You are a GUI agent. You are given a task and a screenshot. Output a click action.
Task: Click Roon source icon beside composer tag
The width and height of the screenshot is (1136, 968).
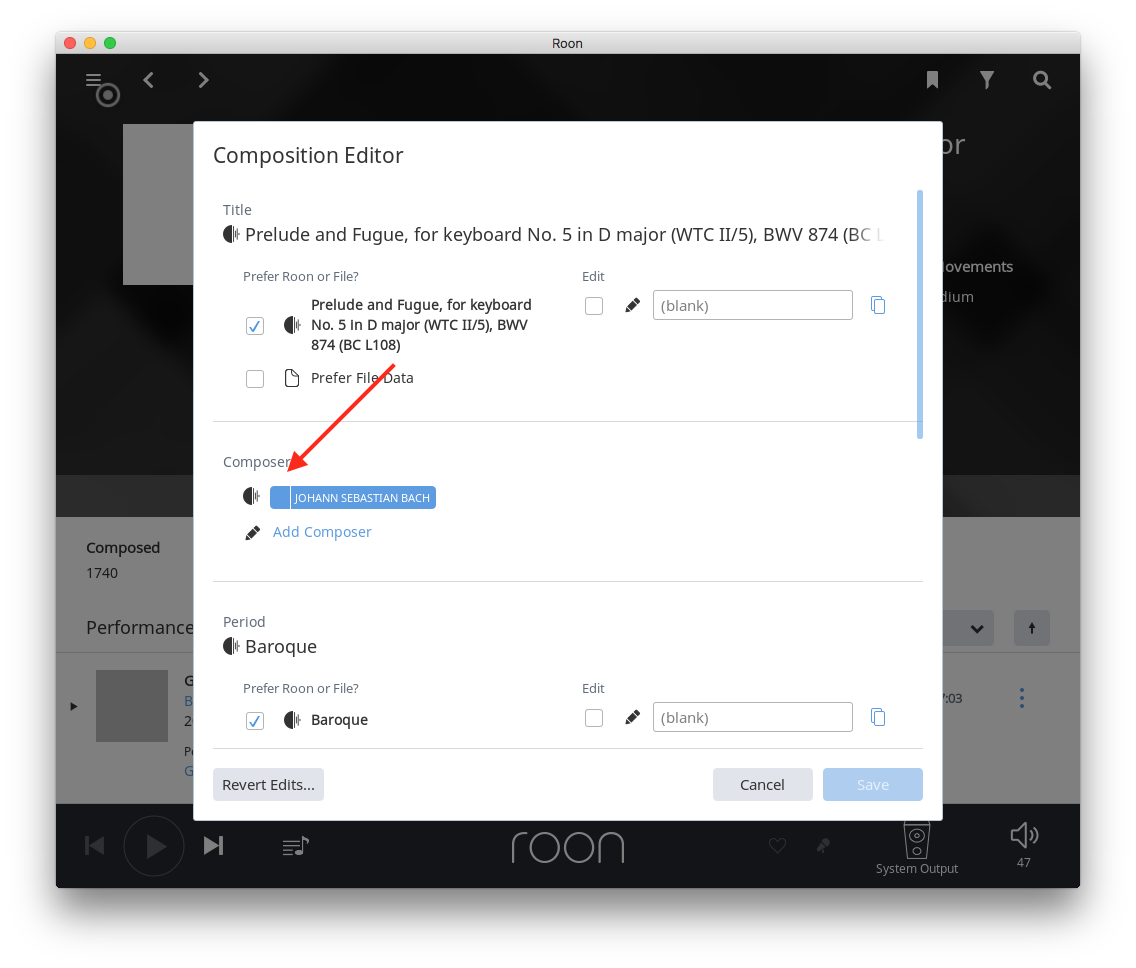pyautogui.click(x=251, y=496)
